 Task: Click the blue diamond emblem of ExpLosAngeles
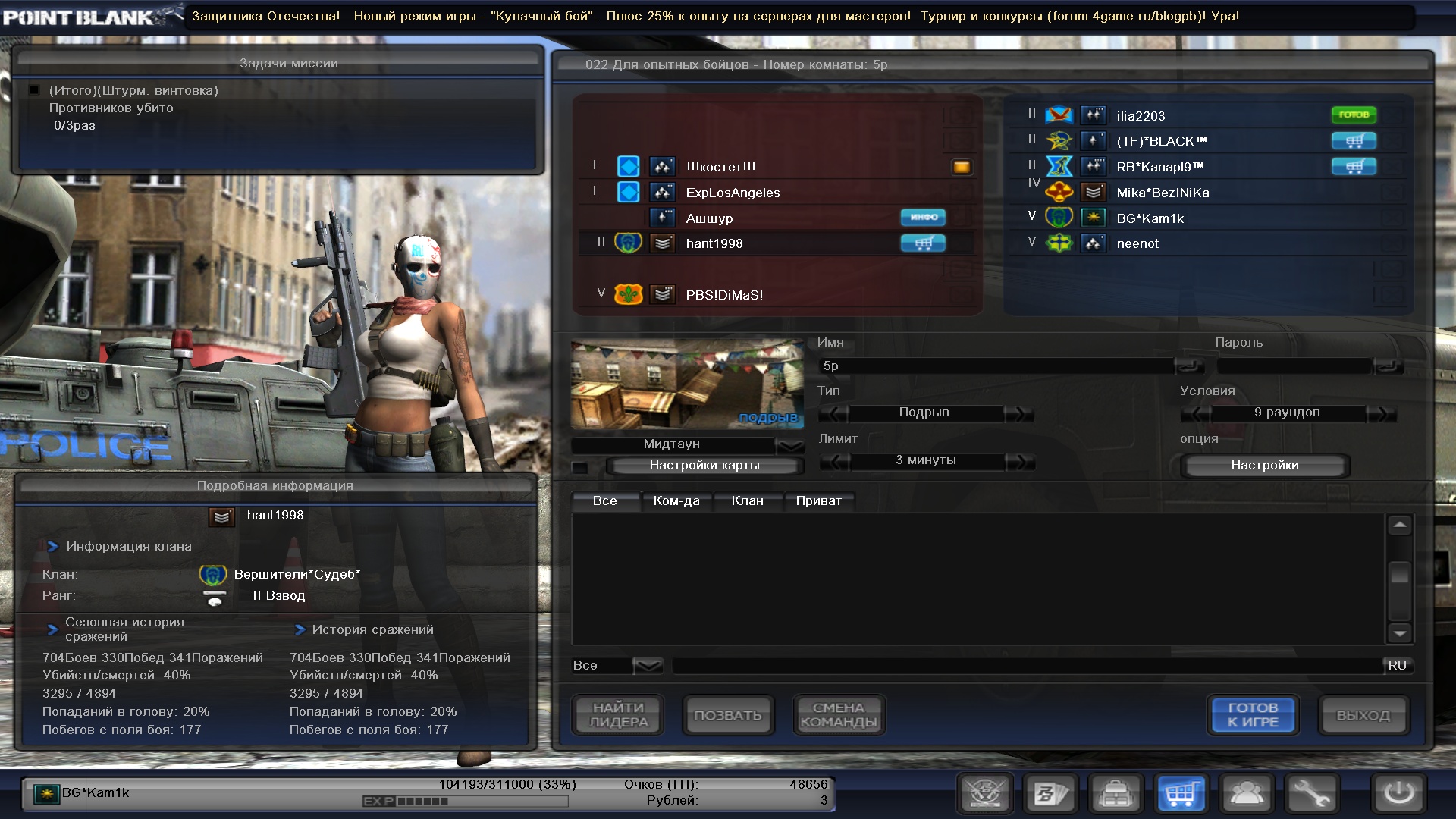(x=628, y=192)
